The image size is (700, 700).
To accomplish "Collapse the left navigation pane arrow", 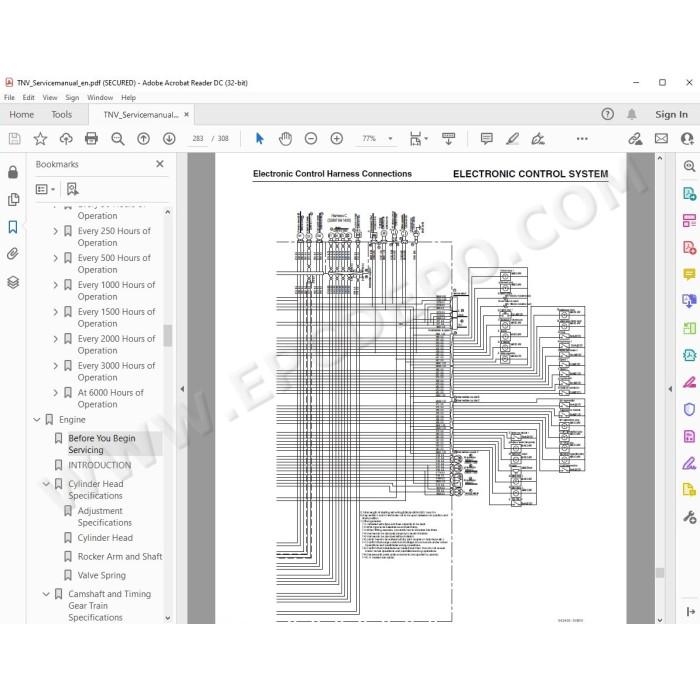I will click(182, 389).
